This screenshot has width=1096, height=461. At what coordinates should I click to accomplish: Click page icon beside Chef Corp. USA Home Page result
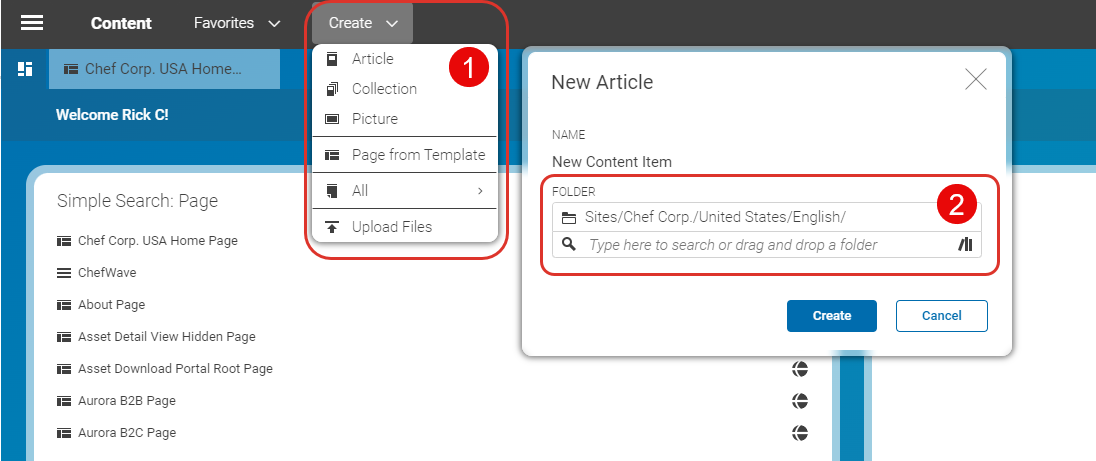click(x=64, y=241)
